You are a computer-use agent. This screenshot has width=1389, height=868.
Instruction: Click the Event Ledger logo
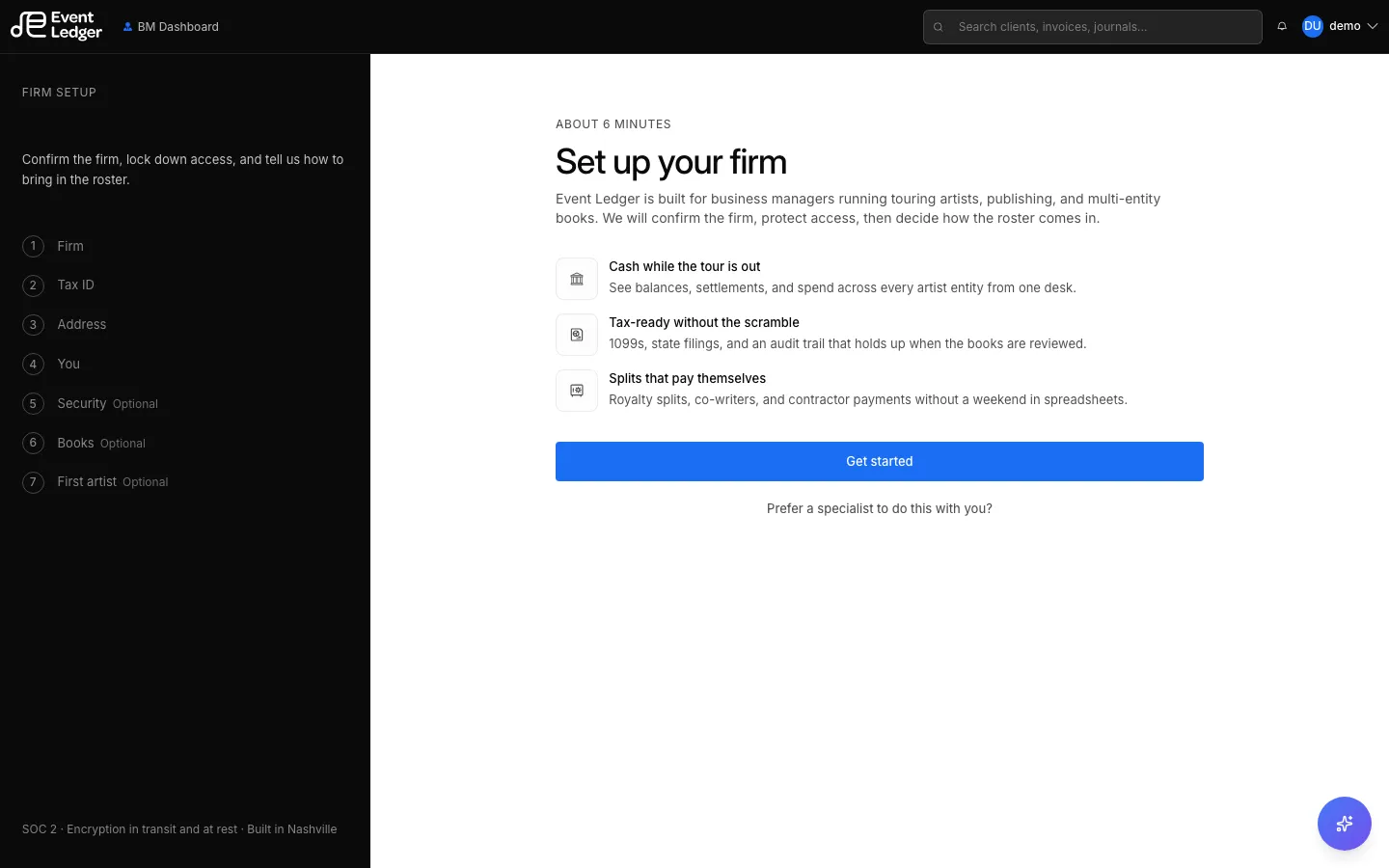coord(56,26)
